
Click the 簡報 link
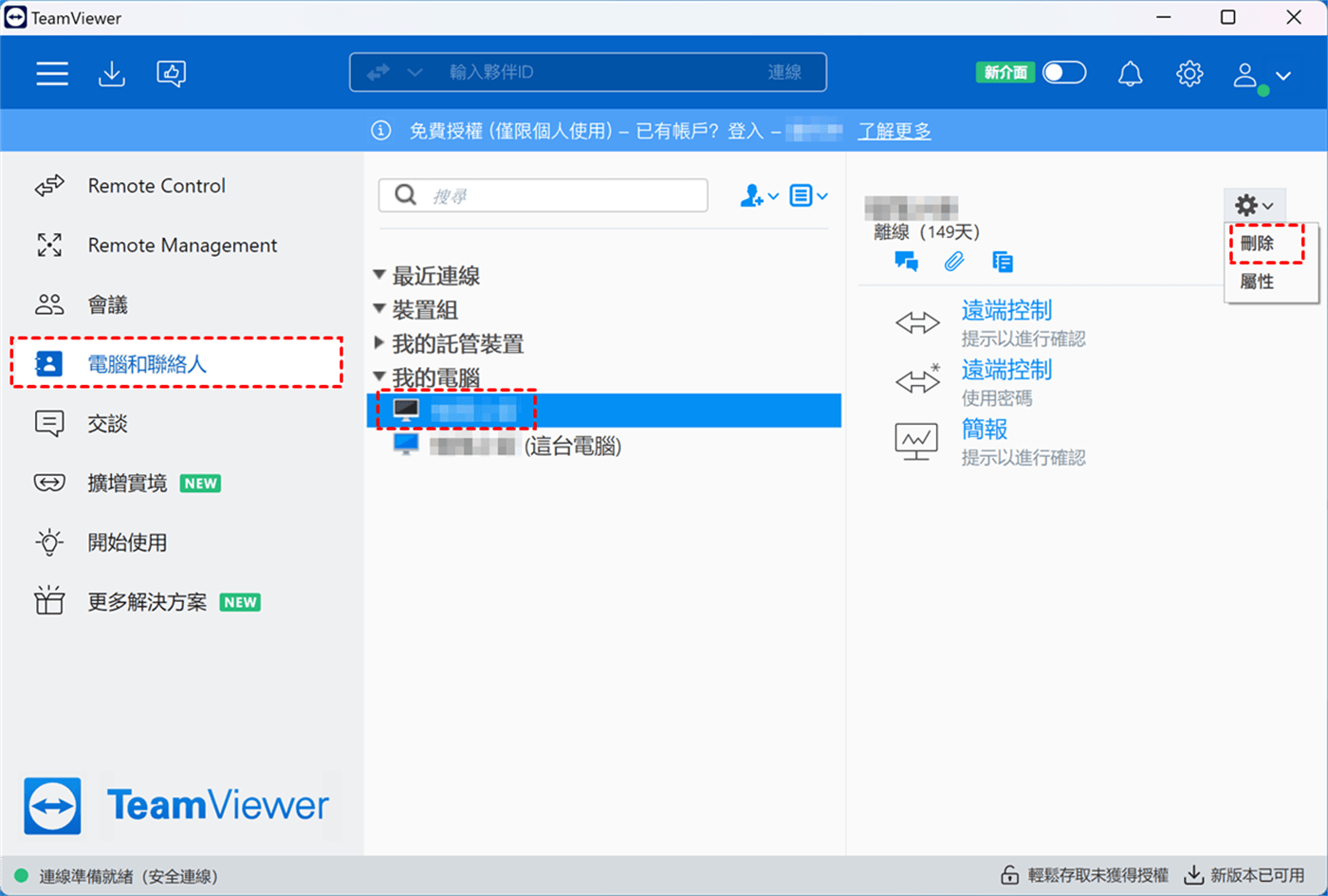(x=985, y=430)
